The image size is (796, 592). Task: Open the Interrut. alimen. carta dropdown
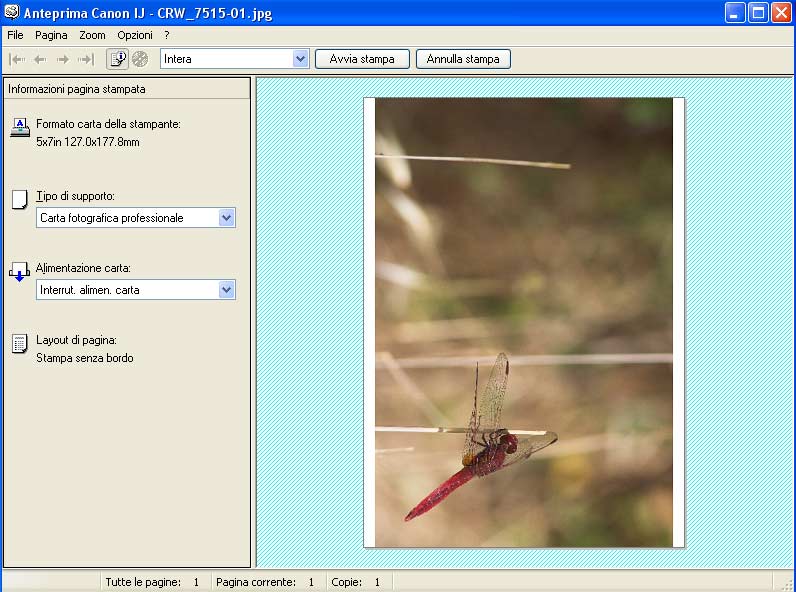pos(226,290)
